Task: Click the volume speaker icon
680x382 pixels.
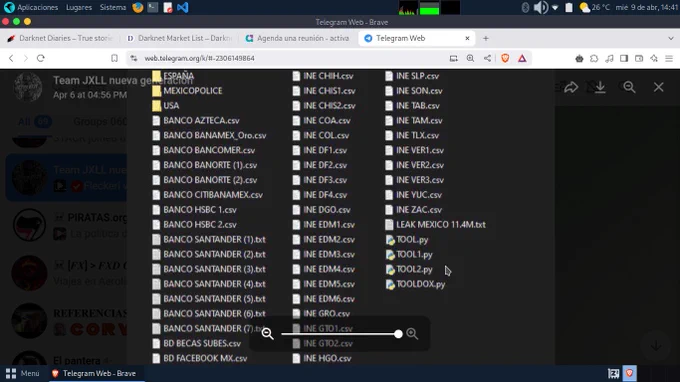Action: 540,7
